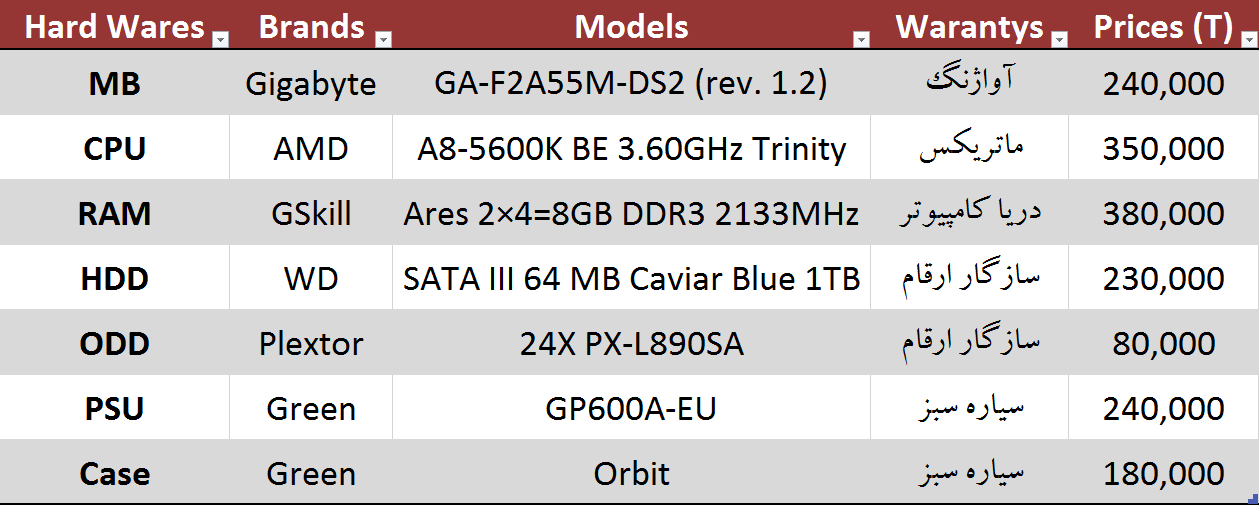Expand the Prices (T) filter arrow
The width and height of the screenshot is (1259, 505).
click(x=1248, y=39)
